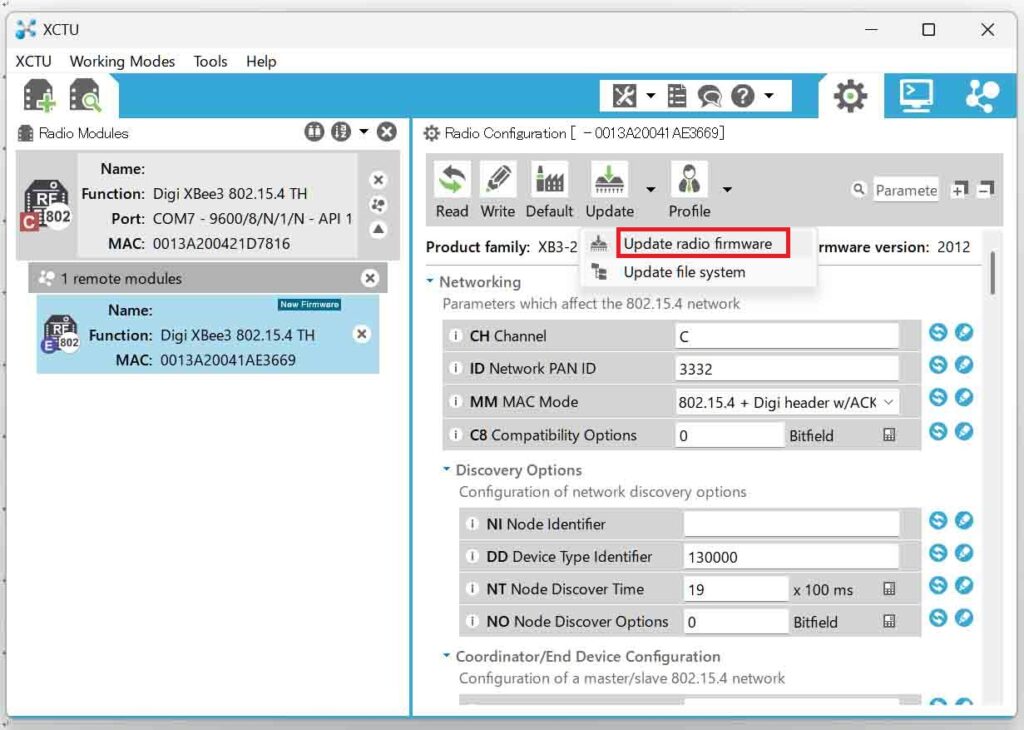This screenshot has height=730, width=1024.
Task: Collapse the Discovery Options section
Action: tap(447, 469)
